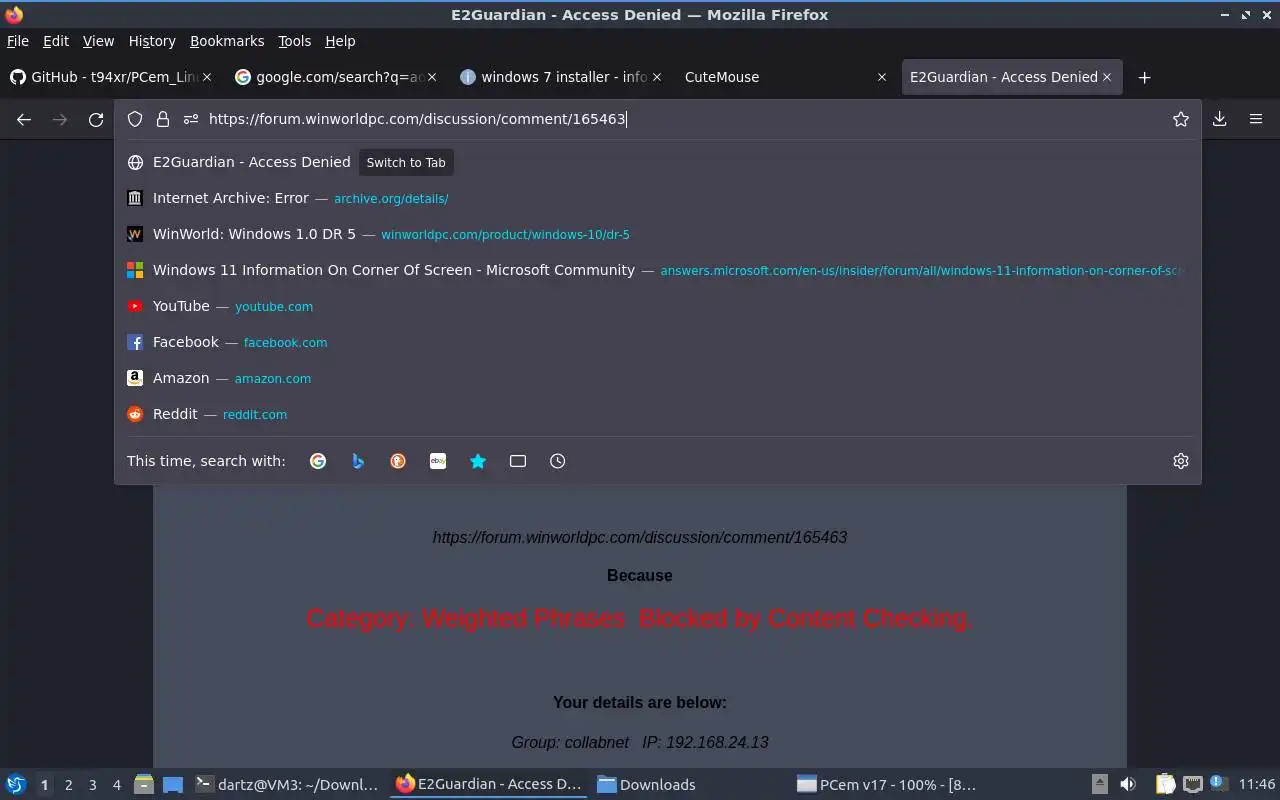
Task: Open the File menu
Action: tap(18, 41)
